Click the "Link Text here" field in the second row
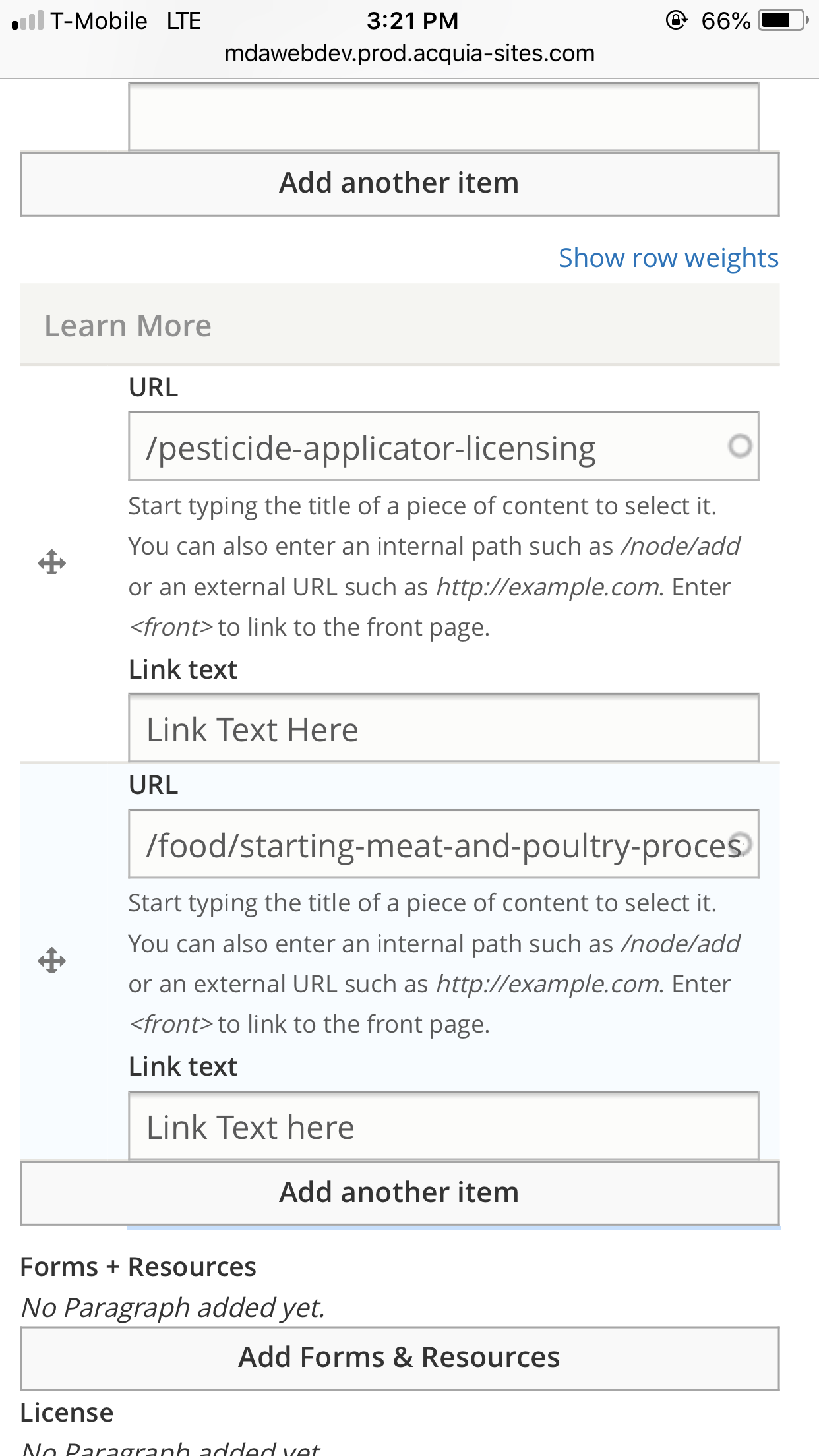This screenshot has height=1456, width=819. 443,1126
